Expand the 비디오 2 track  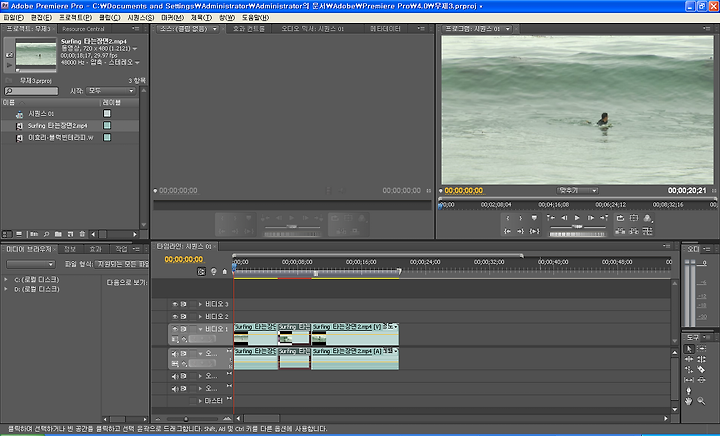pos(200,316)
